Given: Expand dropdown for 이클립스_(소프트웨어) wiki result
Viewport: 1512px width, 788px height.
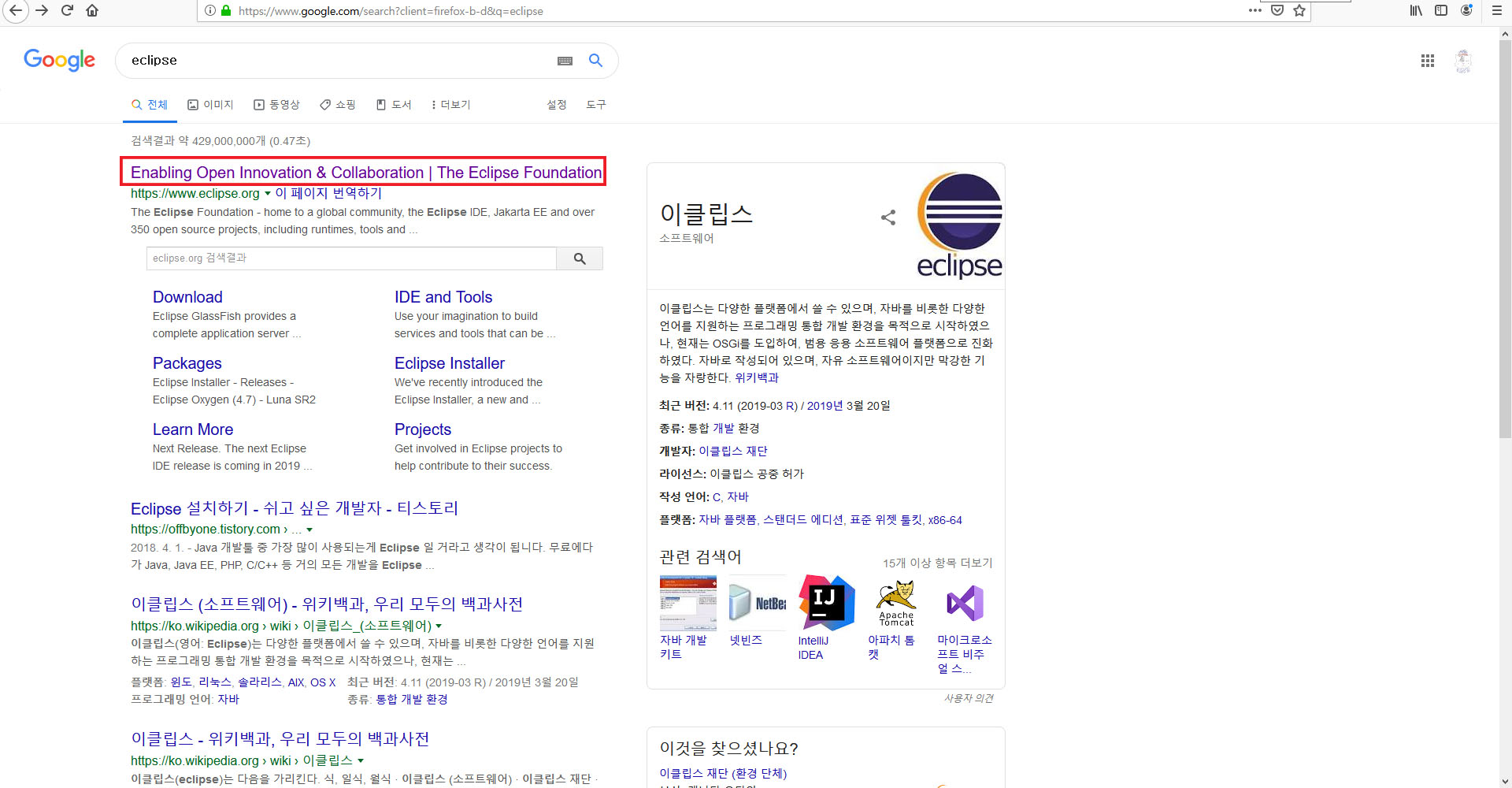Looking at the screenshot, I should [x=439, y=626].
